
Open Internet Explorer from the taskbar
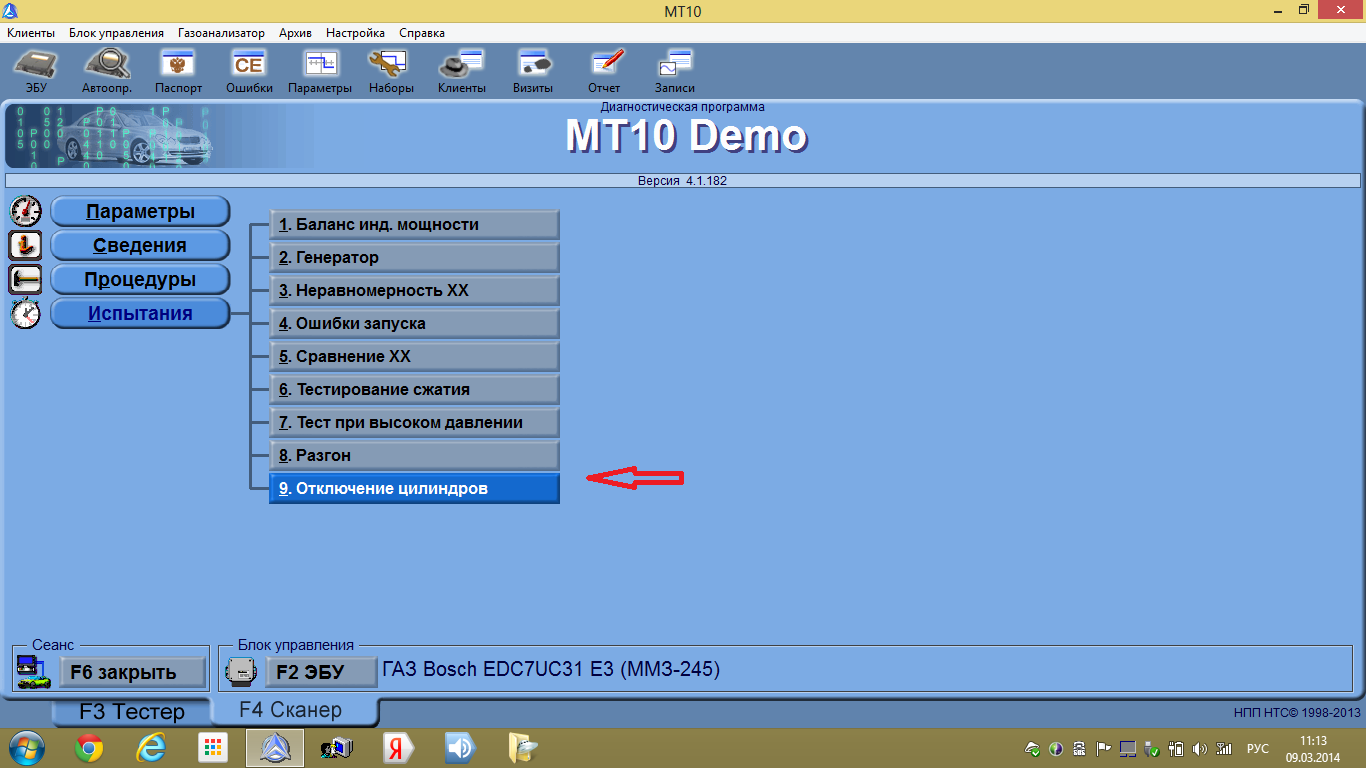coord(151,747)
